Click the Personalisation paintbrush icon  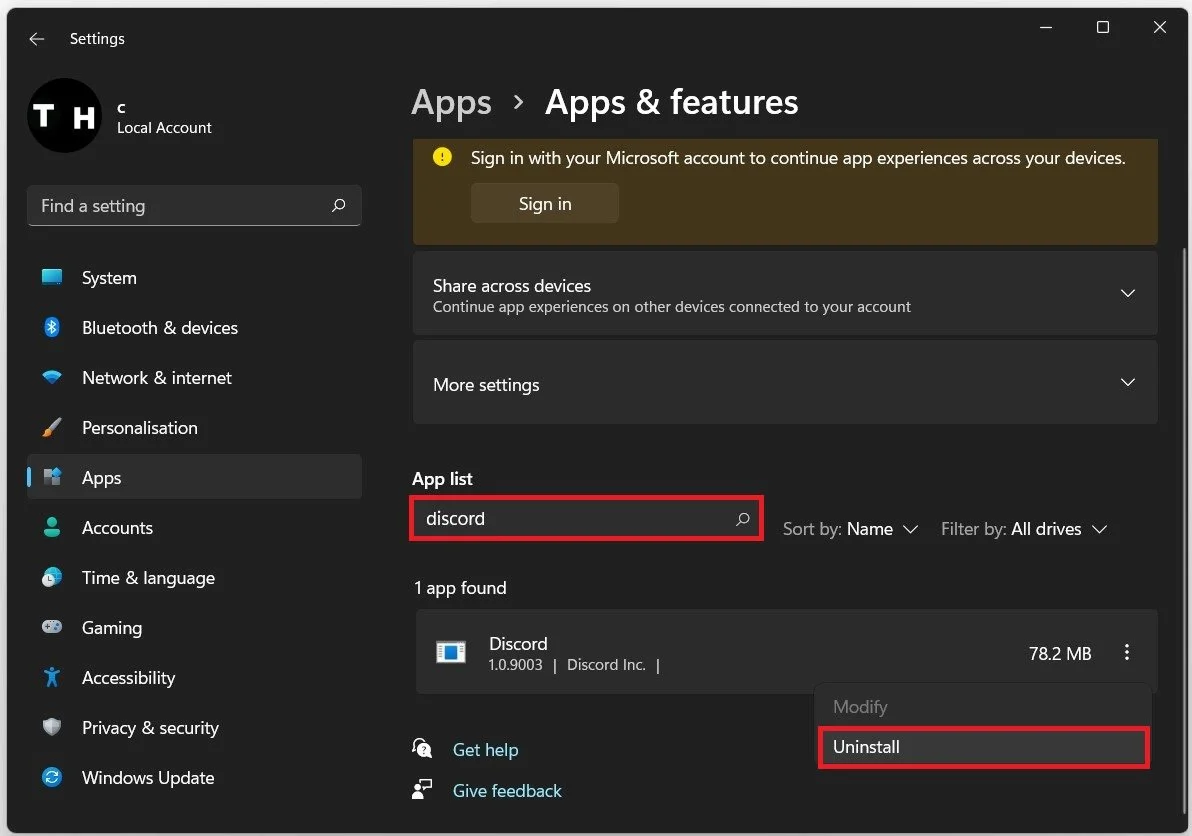tap(52, 427)
